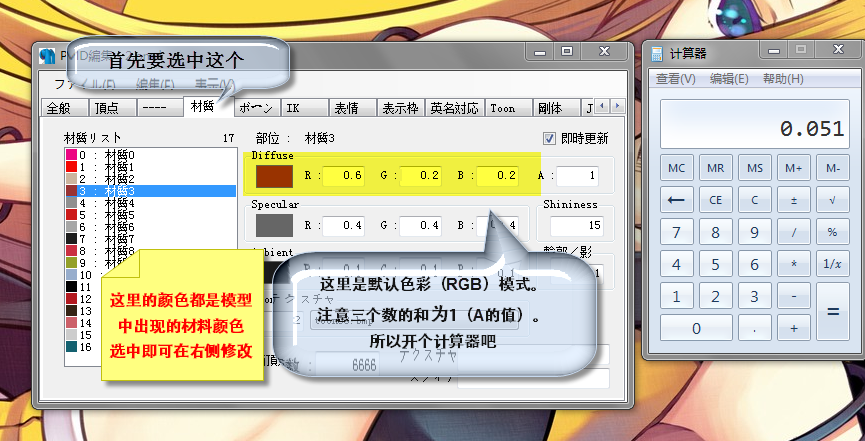Open the 表情 tab
Viewport: 865px width, 441px height.
click(353, 108)
